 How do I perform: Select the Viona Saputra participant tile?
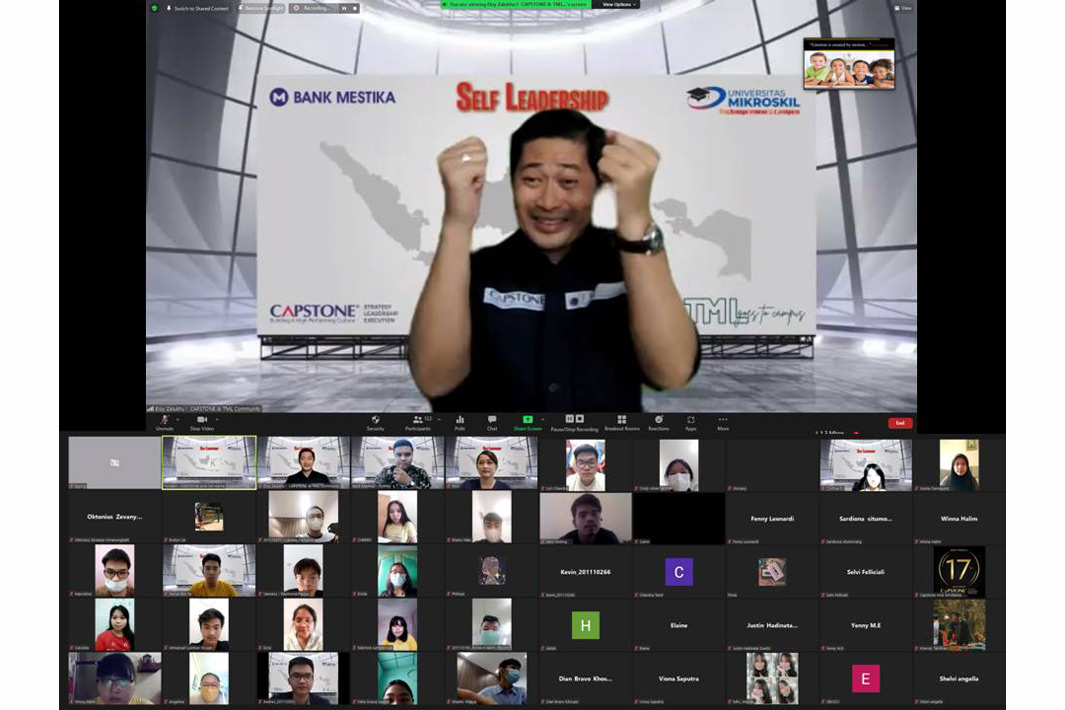(679, 678)
